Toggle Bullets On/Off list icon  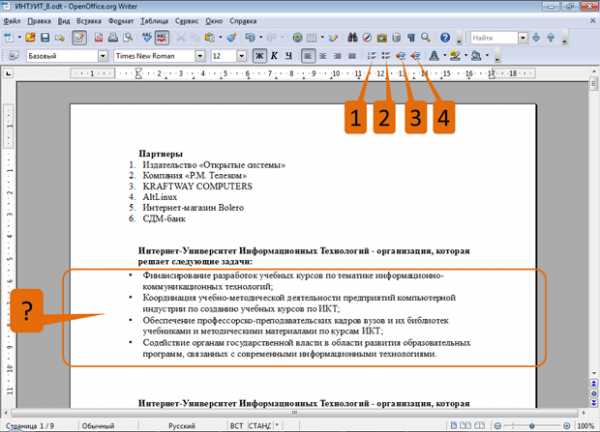coord(386,56)
